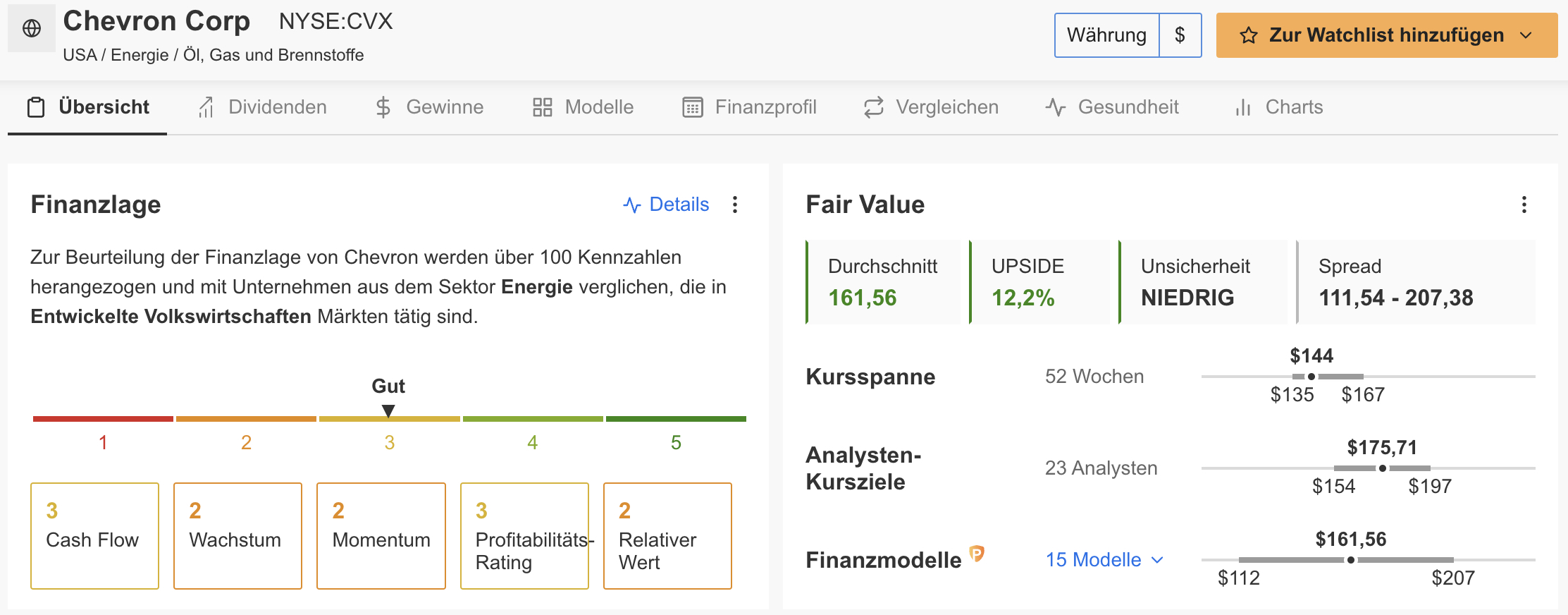Click the heartbeat icon of Gesundheit tab
The width and height of the screenshot is (1568, 615).
pos(1056,107)
